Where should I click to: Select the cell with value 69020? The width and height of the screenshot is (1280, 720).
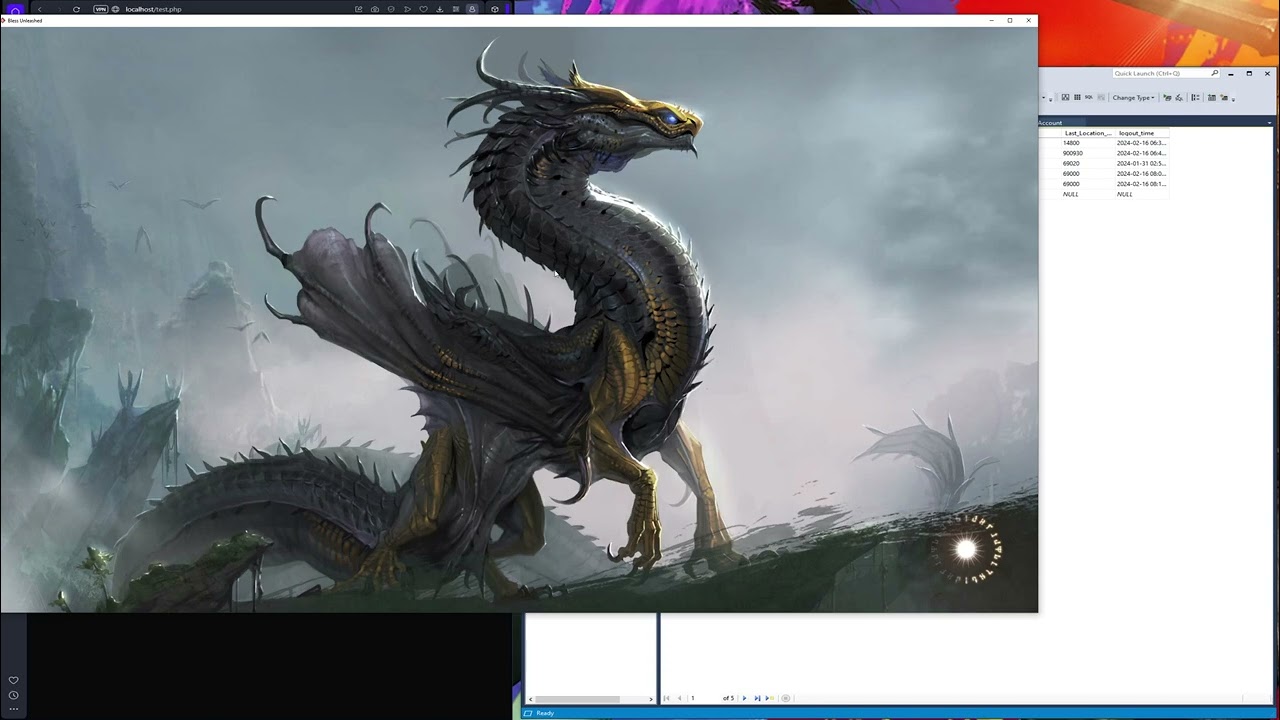tap(1088, 164)
